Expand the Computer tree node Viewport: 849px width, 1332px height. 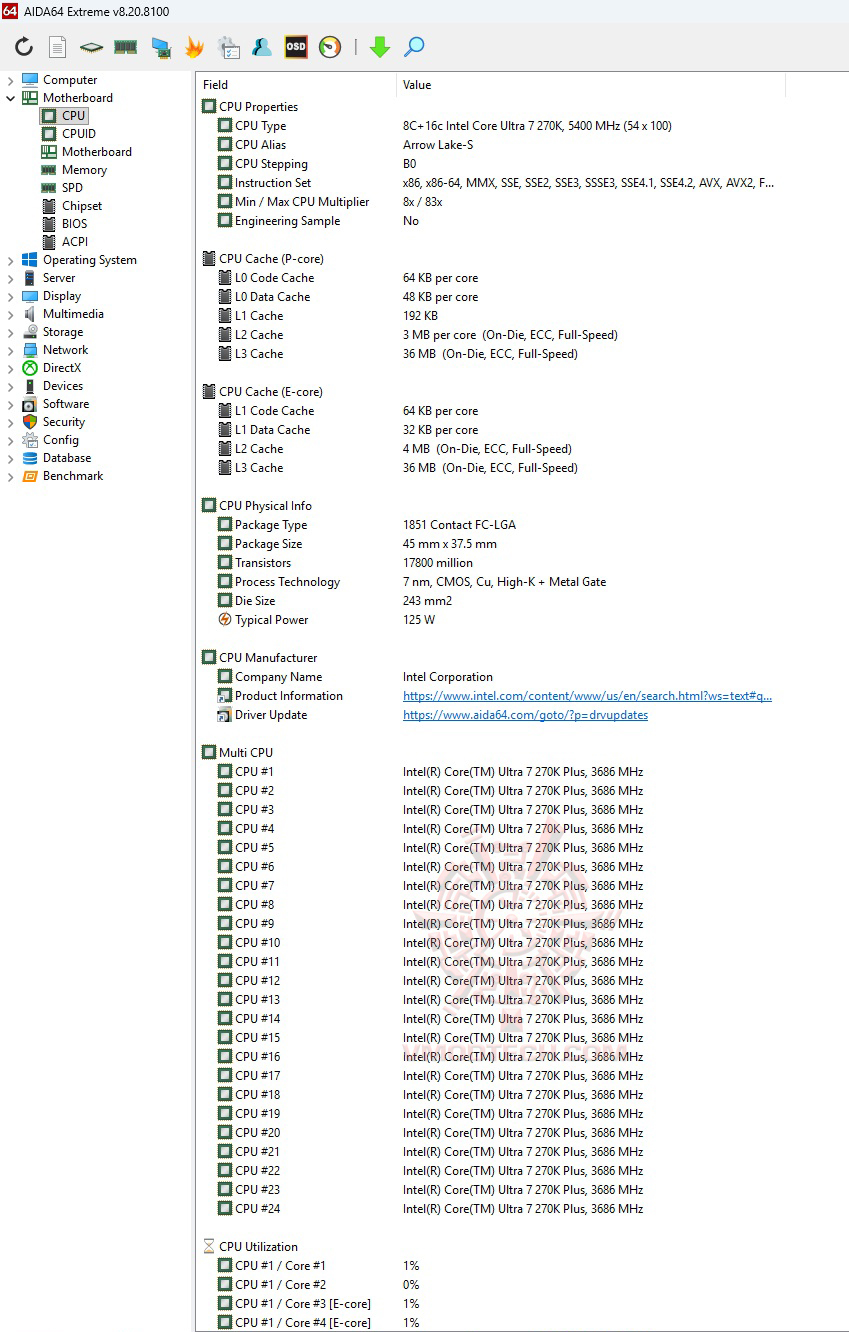11,80
